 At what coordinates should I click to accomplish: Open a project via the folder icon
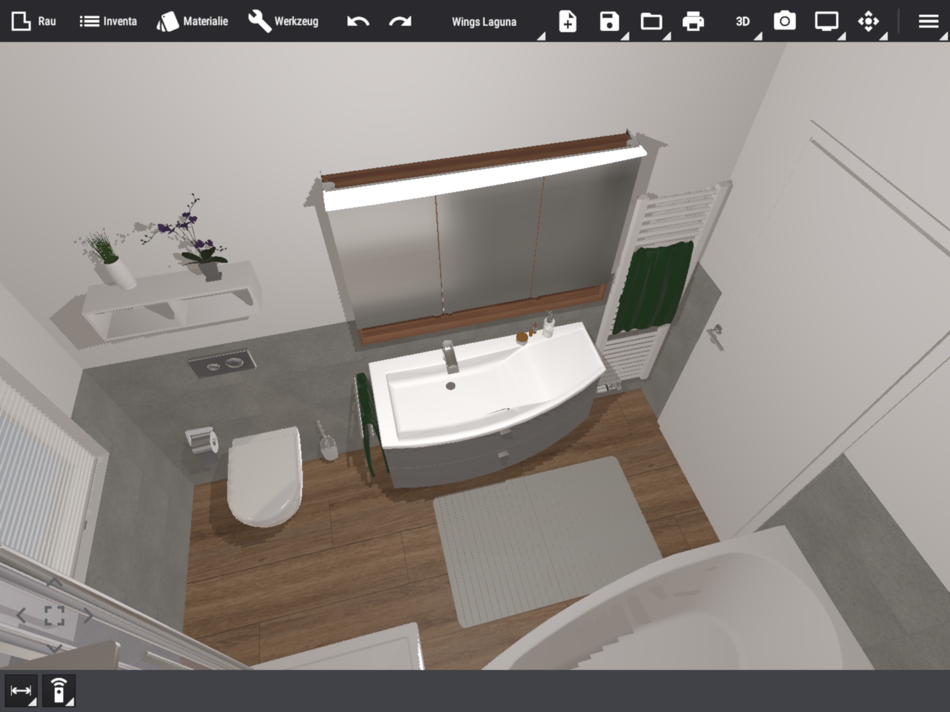click(x=651, y=22)
